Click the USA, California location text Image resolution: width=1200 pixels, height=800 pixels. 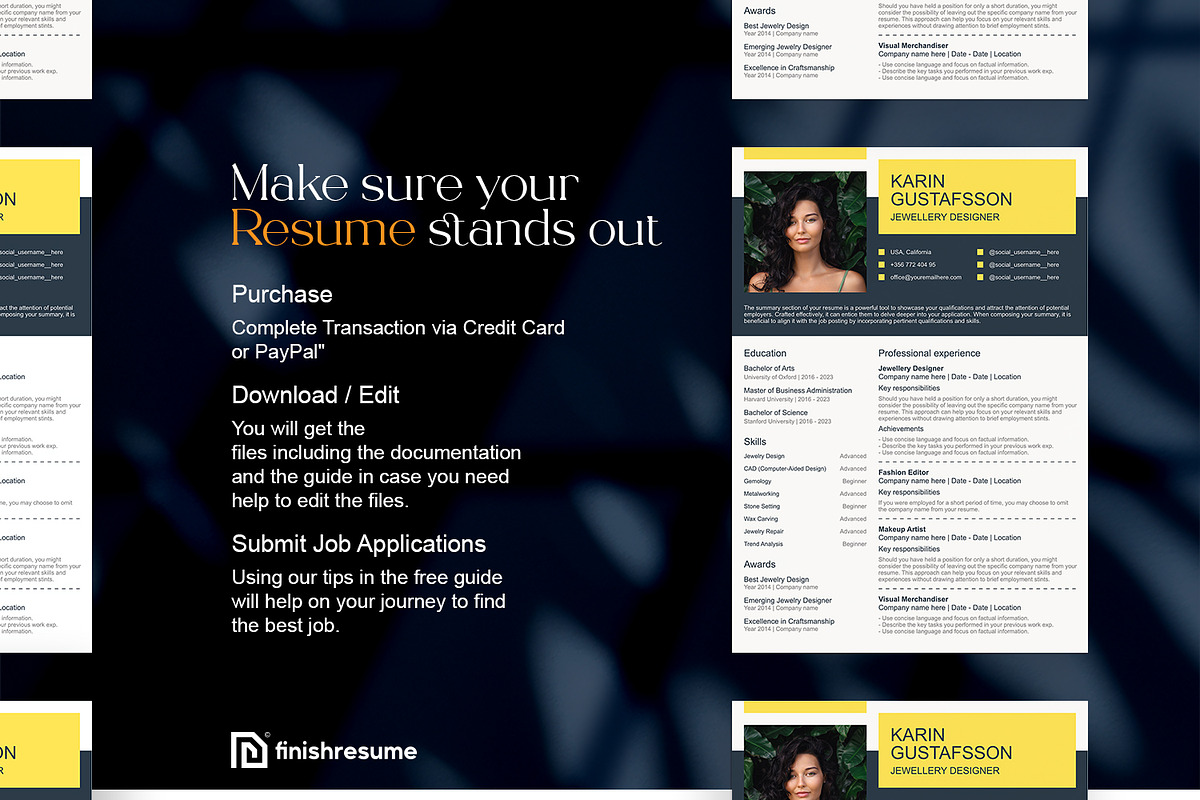point(911,252)
